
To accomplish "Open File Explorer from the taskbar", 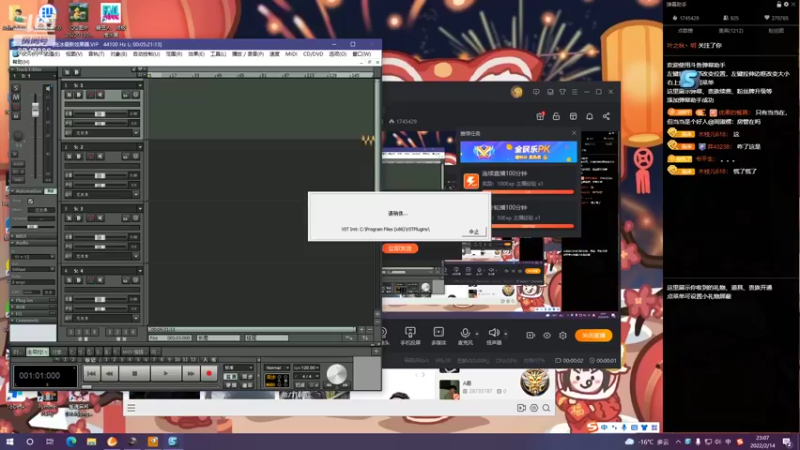I will point(91,441).
